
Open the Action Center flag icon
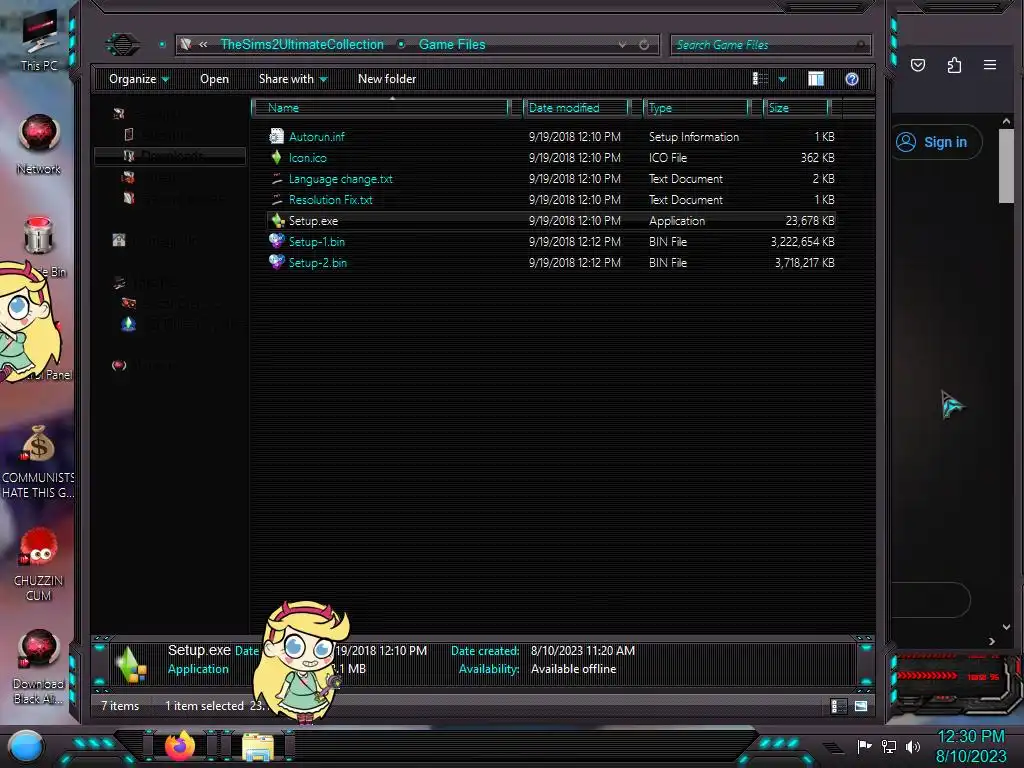coord(864,746)
